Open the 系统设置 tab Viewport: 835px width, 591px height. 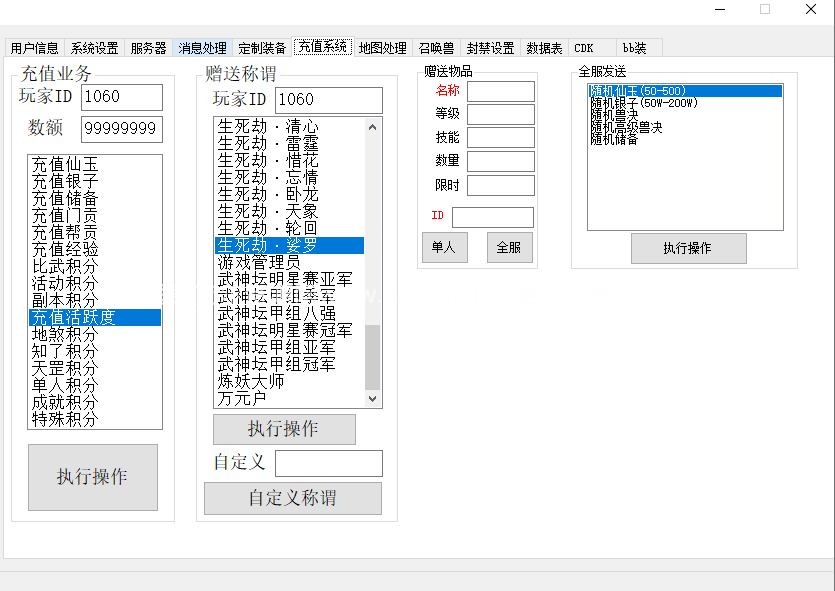click(x=94, y=48)
